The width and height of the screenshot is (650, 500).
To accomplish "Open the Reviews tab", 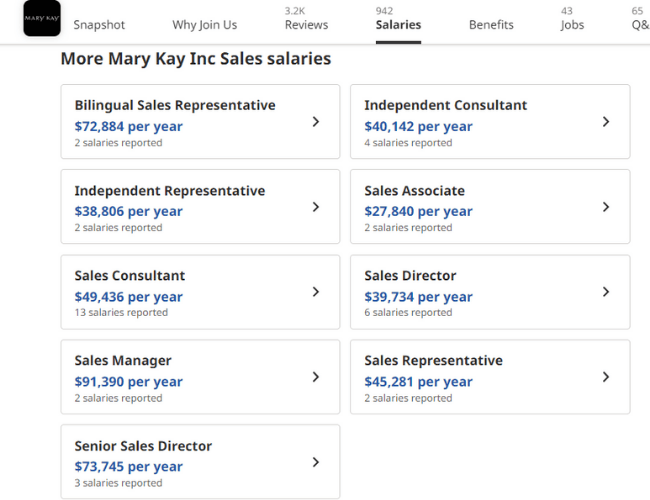I will pyautogui.click(x=306, y=25).
